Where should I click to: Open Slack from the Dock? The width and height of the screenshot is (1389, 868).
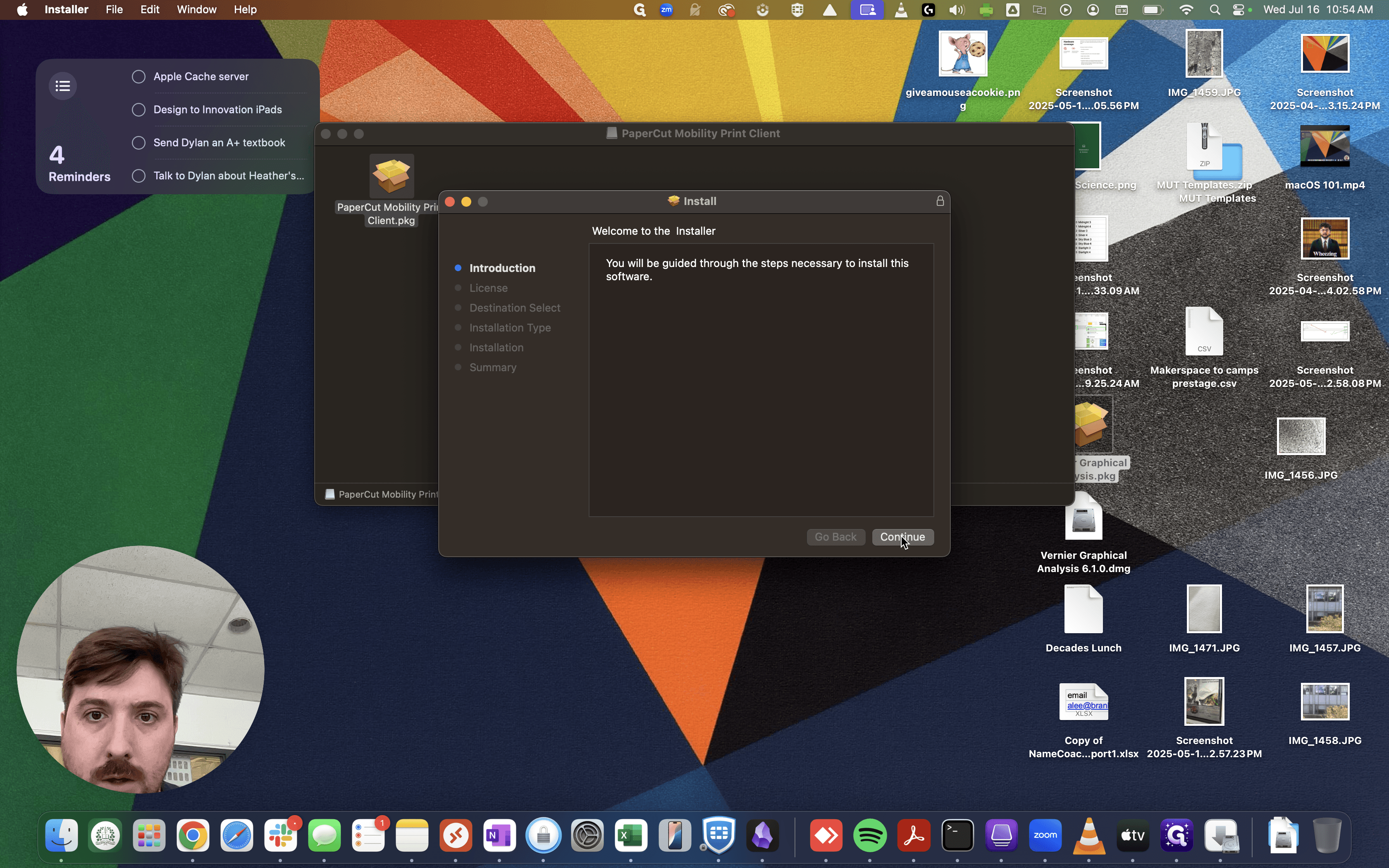pos(281,835)
